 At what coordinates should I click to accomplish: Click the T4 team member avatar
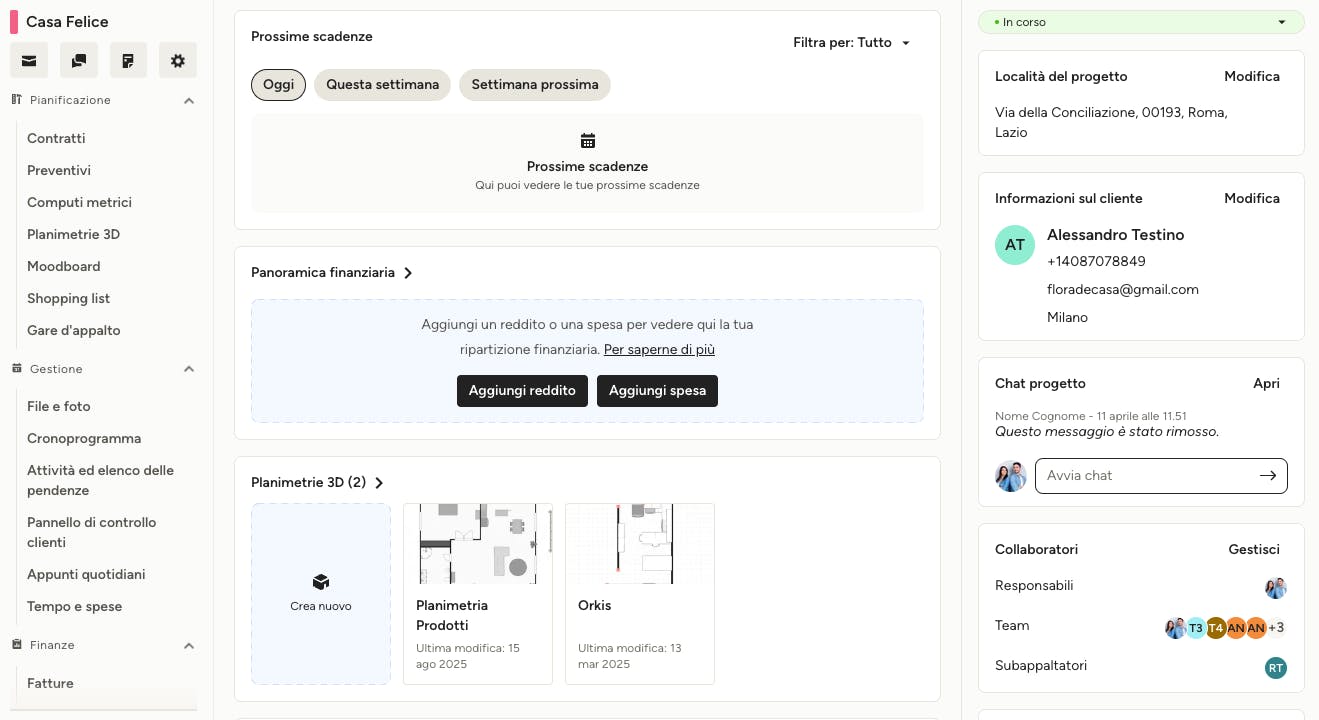1216,628
